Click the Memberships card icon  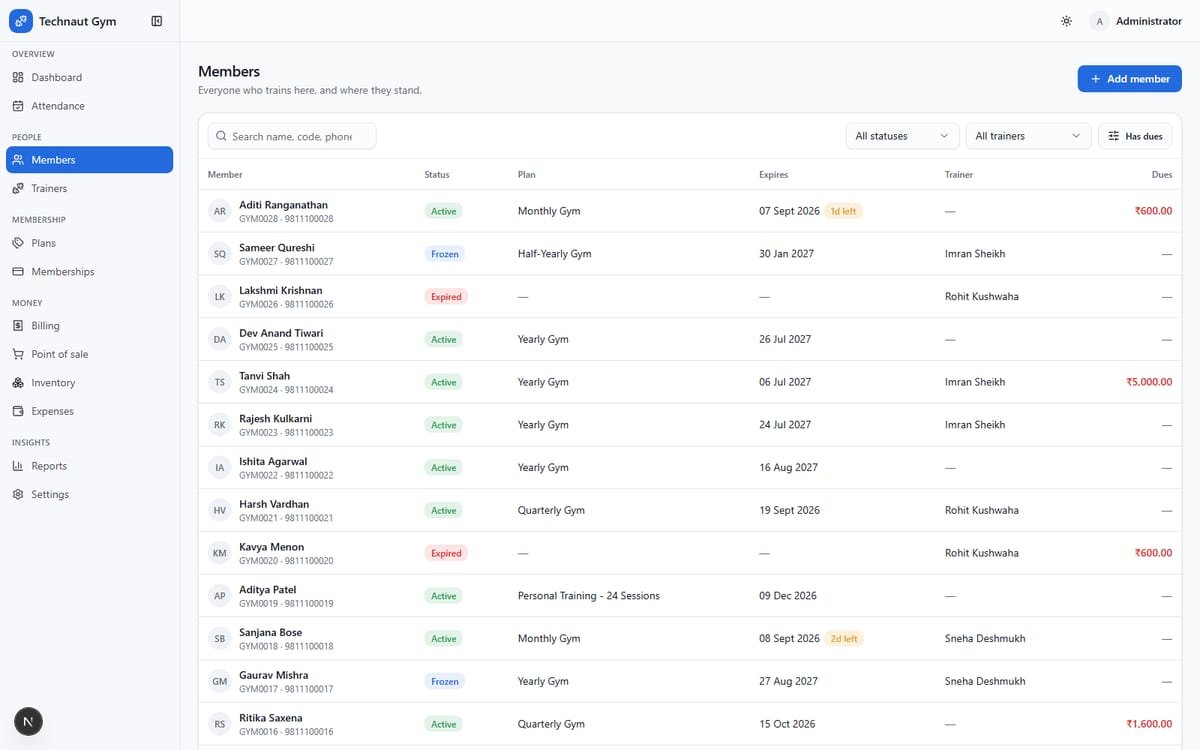click(x=18, y=271)
